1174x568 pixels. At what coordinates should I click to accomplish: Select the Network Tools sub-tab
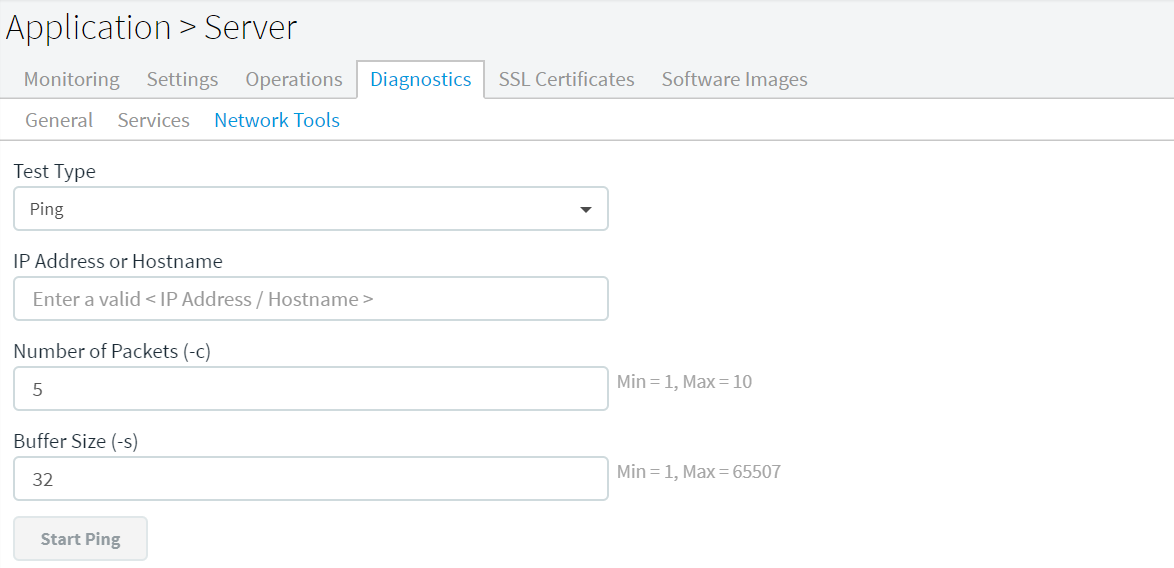click(x=277, y=120)
